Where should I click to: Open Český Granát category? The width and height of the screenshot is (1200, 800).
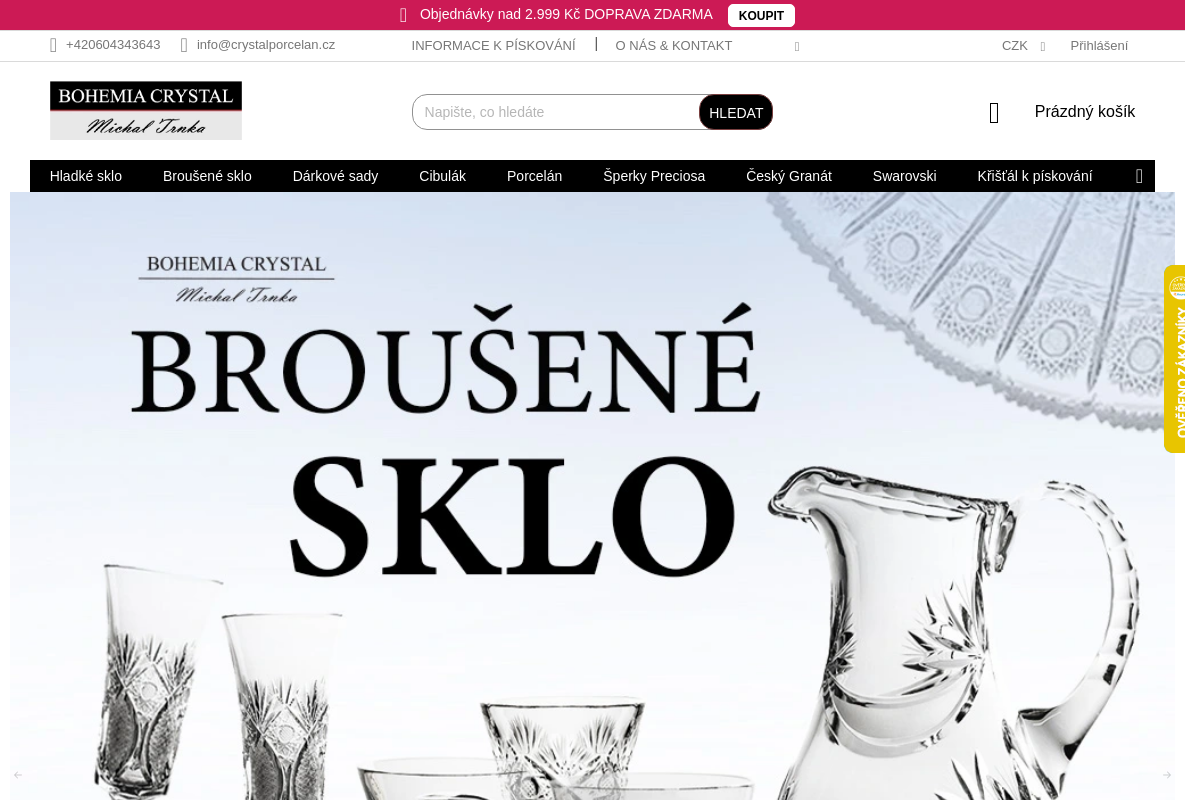click(x=789, y=176)
